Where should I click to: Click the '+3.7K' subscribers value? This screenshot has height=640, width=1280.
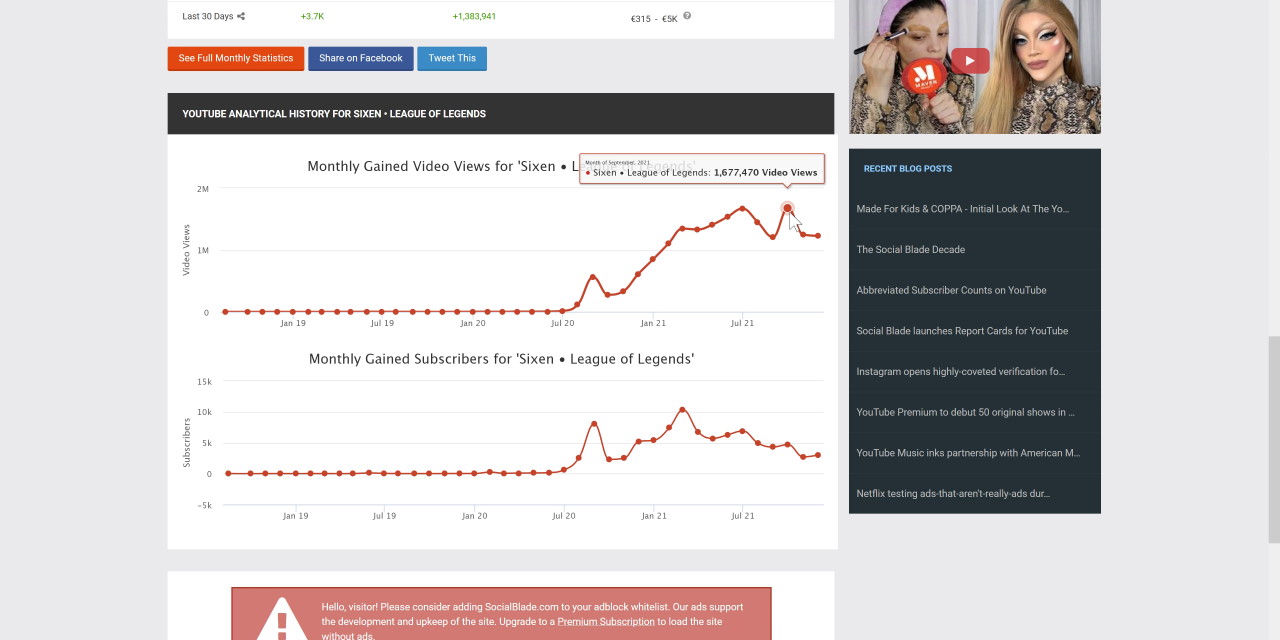pyautogui.click(x=312, y=16)
